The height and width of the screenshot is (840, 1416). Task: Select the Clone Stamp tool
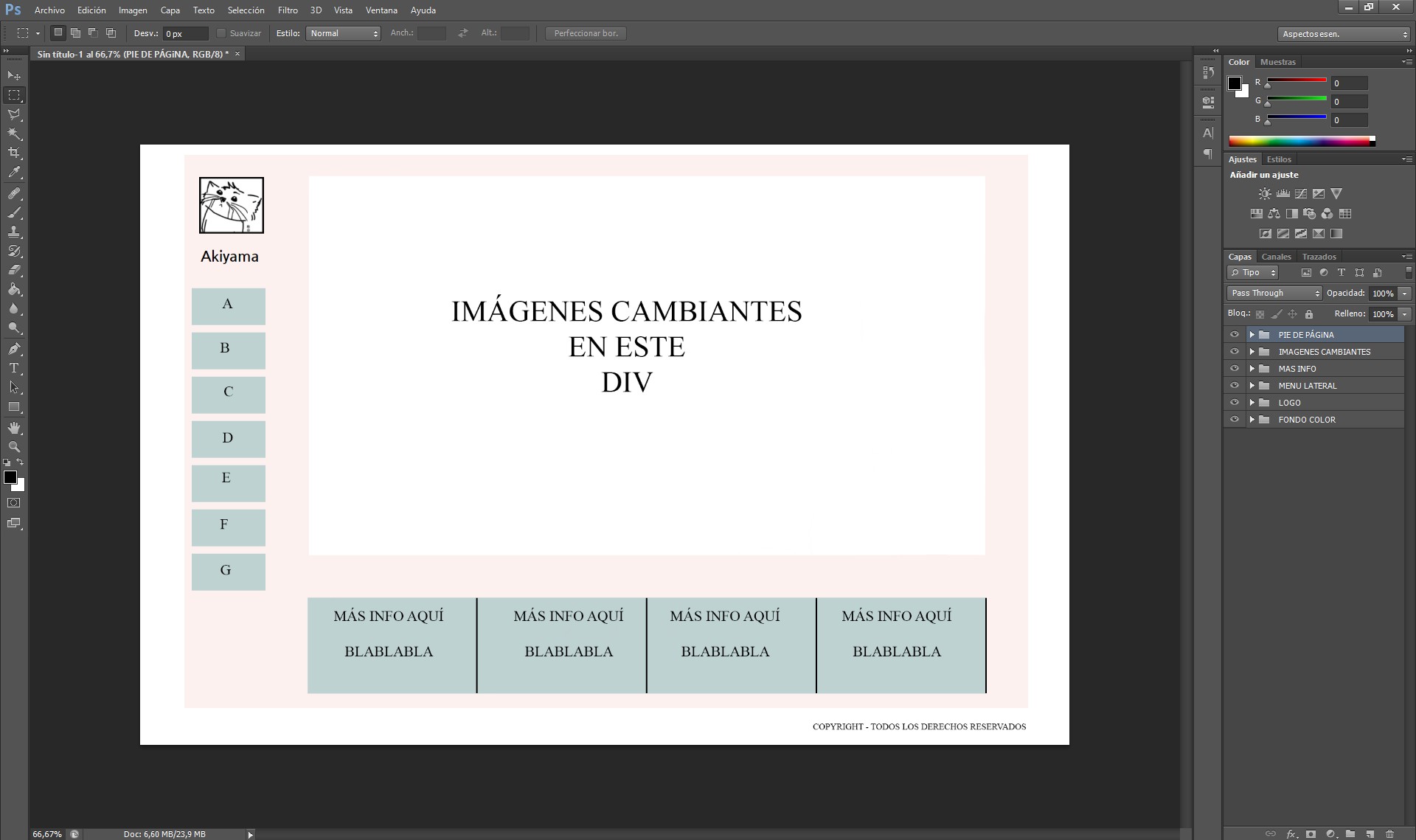(14, 232)
